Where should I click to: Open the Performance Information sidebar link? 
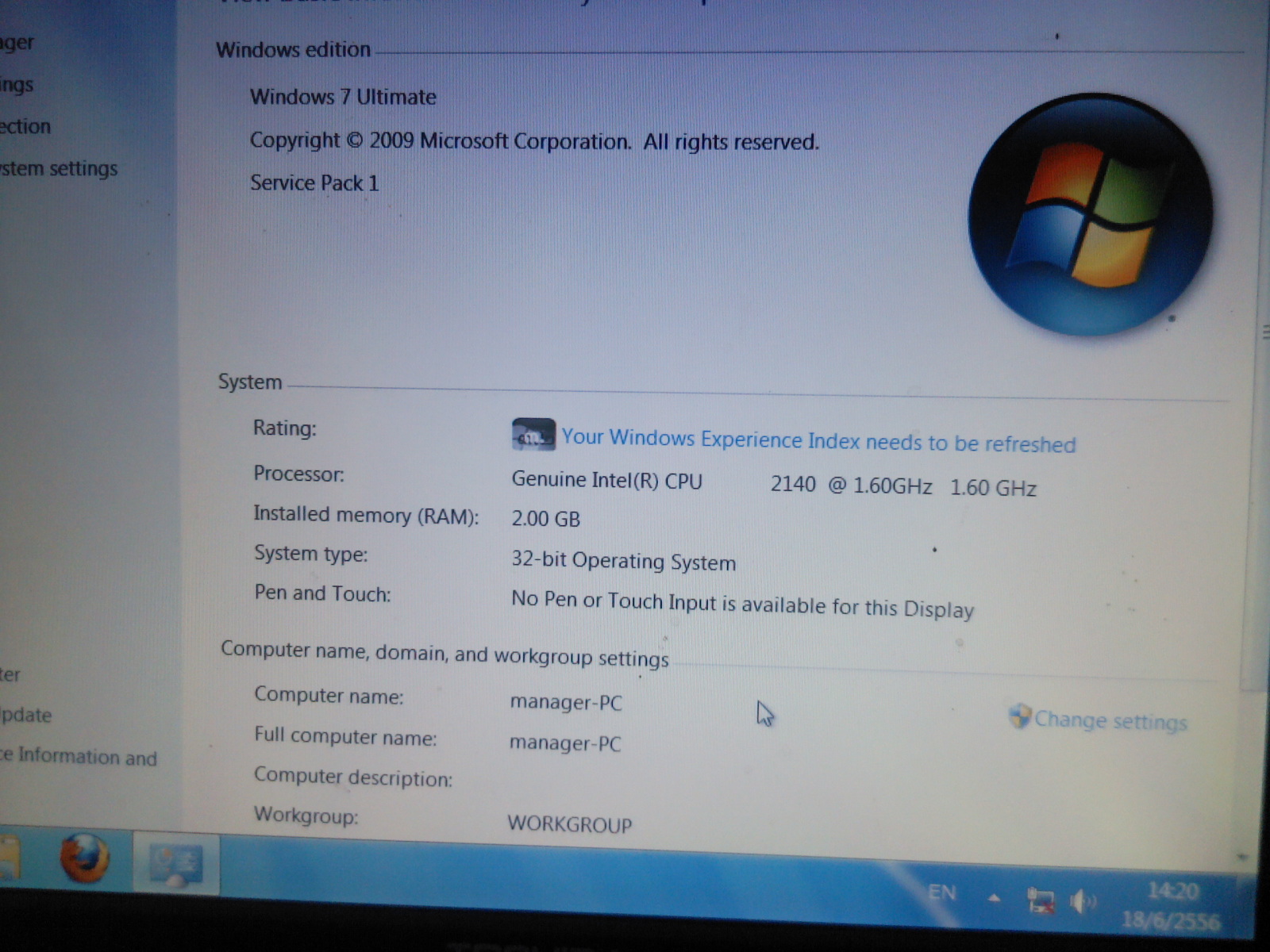coord(79,757)
